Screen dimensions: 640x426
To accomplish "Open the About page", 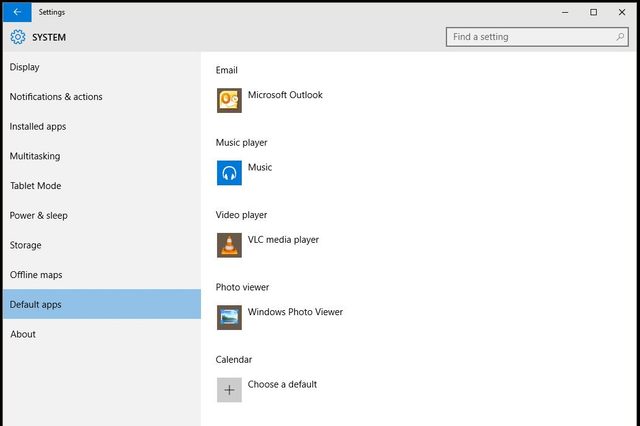I will pyautogui.click(x=102, y=334).
